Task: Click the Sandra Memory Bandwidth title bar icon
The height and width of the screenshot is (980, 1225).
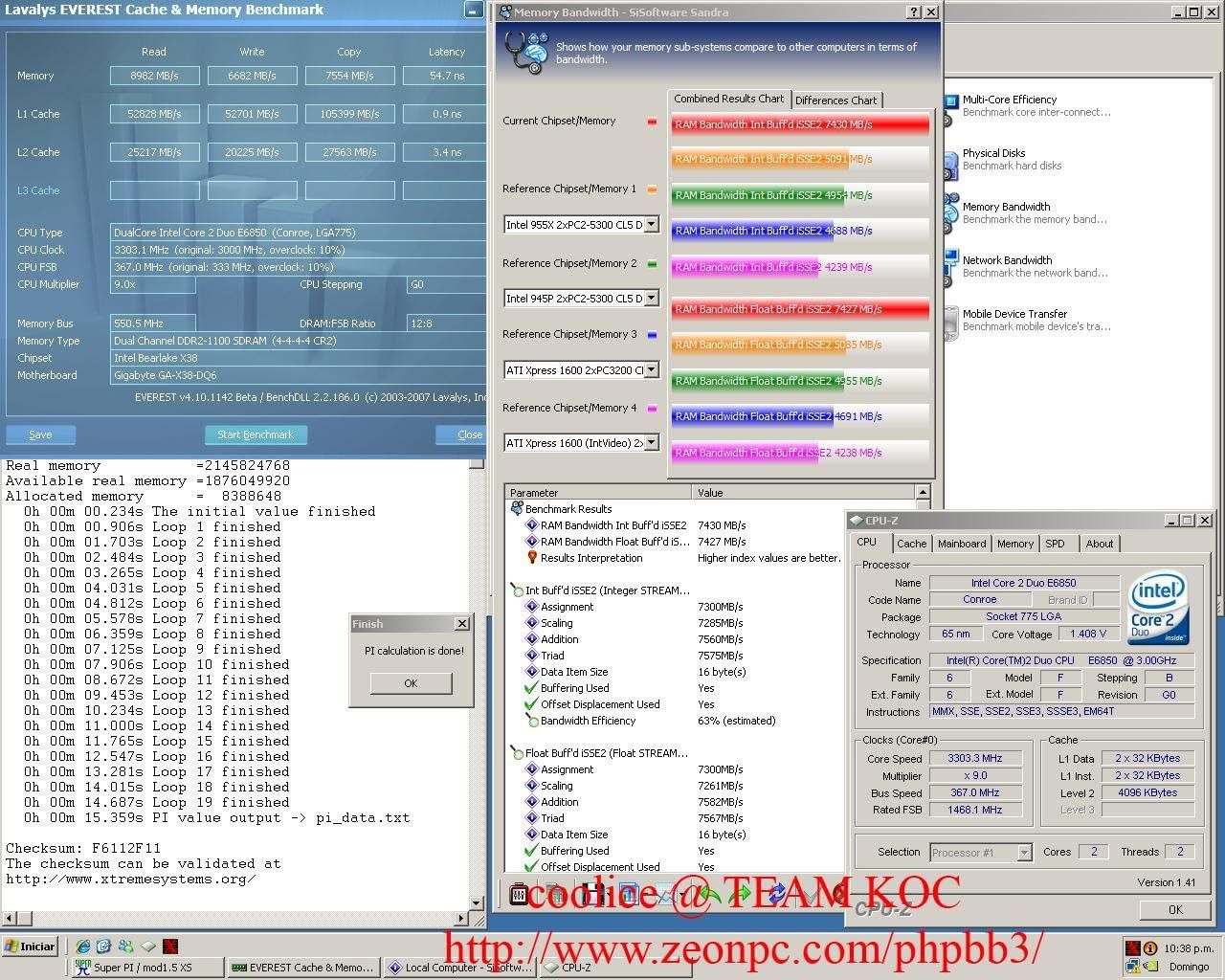Action: pos(504,12)
